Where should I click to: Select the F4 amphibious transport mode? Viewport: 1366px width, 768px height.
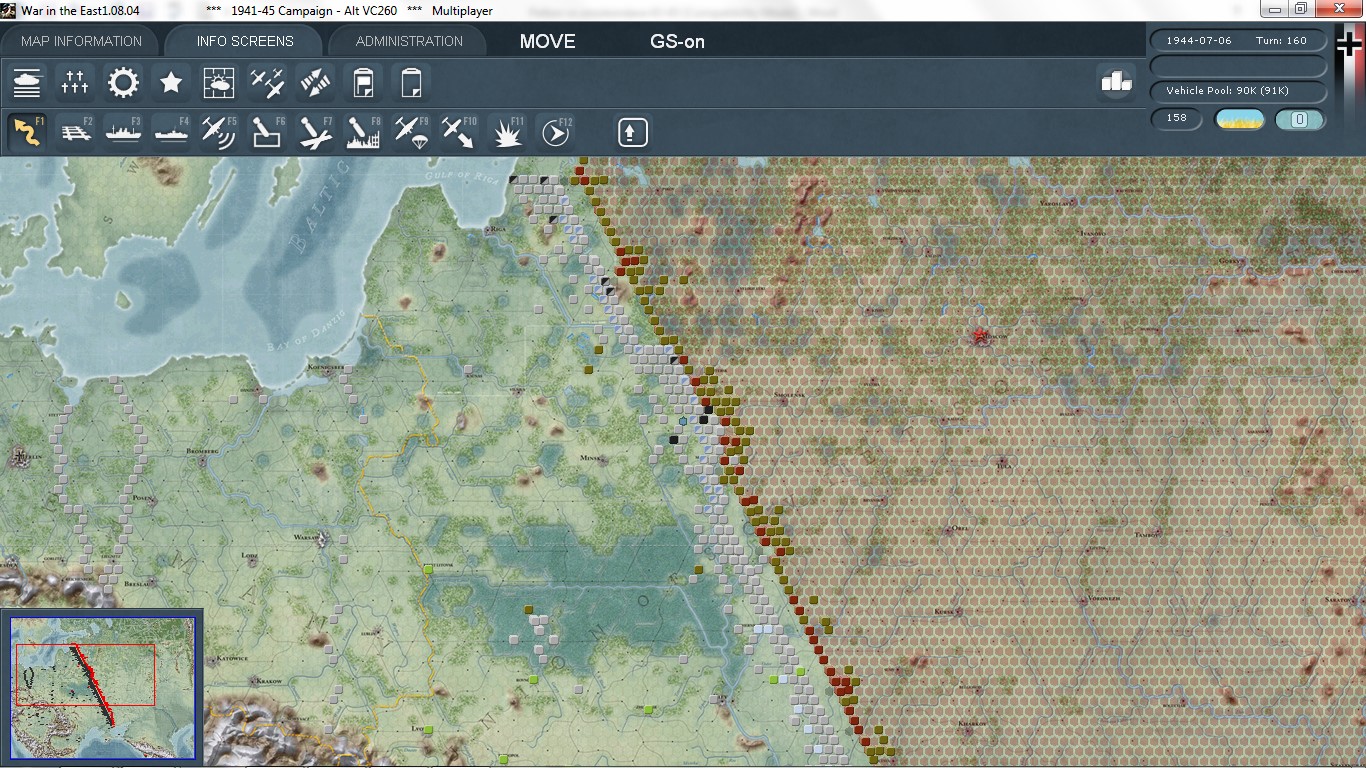coord(171,132)
